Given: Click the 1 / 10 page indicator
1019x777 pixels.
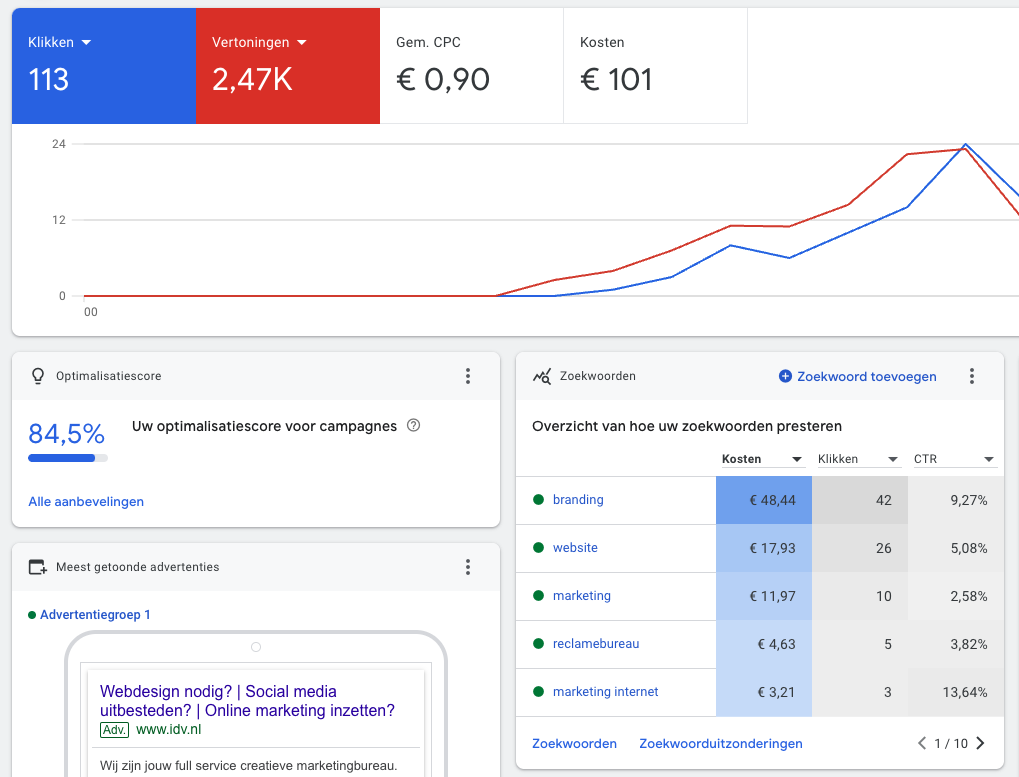Looking at the screenshot, I should pyautogui.click(x=951, y=744).
